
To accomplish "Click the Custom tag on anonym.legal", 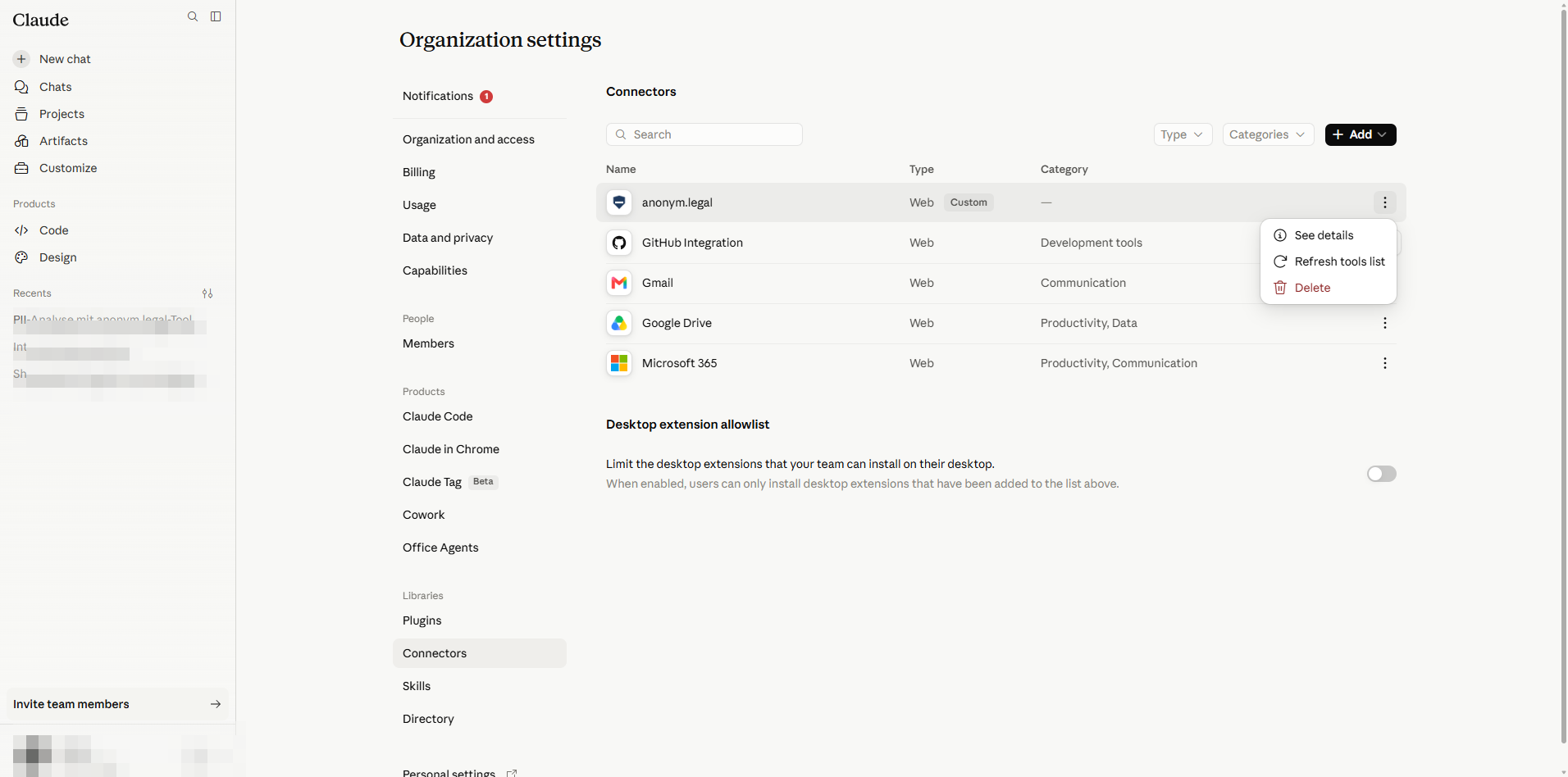I will pyautogui.click(x=969, y=202).
